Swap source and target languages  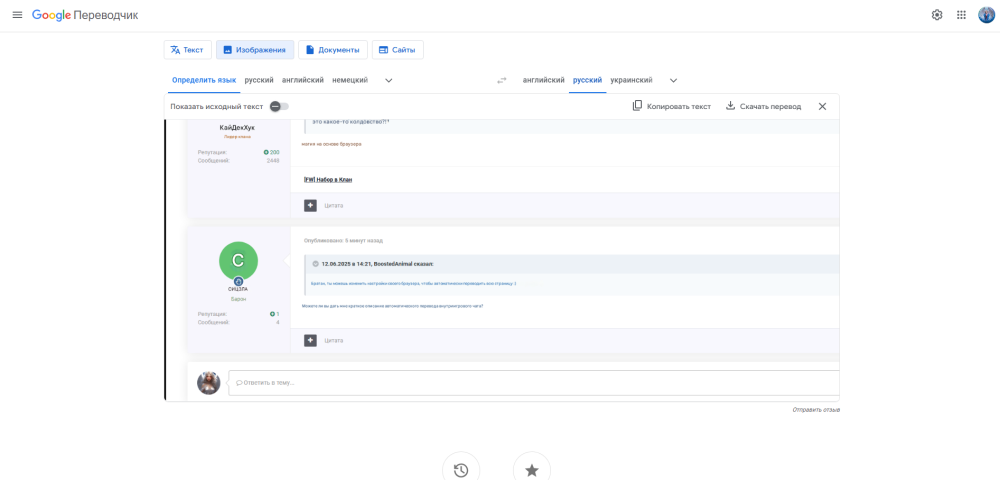(x=502, y=80)
